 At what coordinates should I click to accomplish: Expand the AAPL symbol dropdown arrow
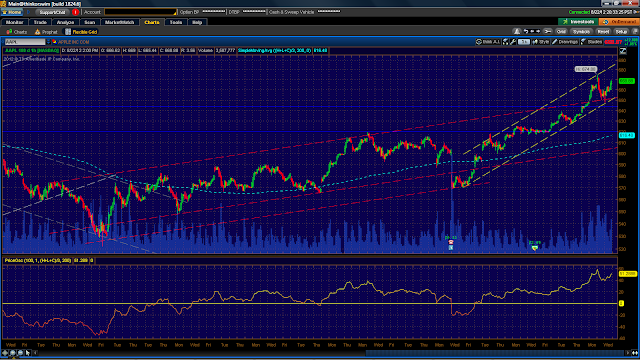point(48,42)
